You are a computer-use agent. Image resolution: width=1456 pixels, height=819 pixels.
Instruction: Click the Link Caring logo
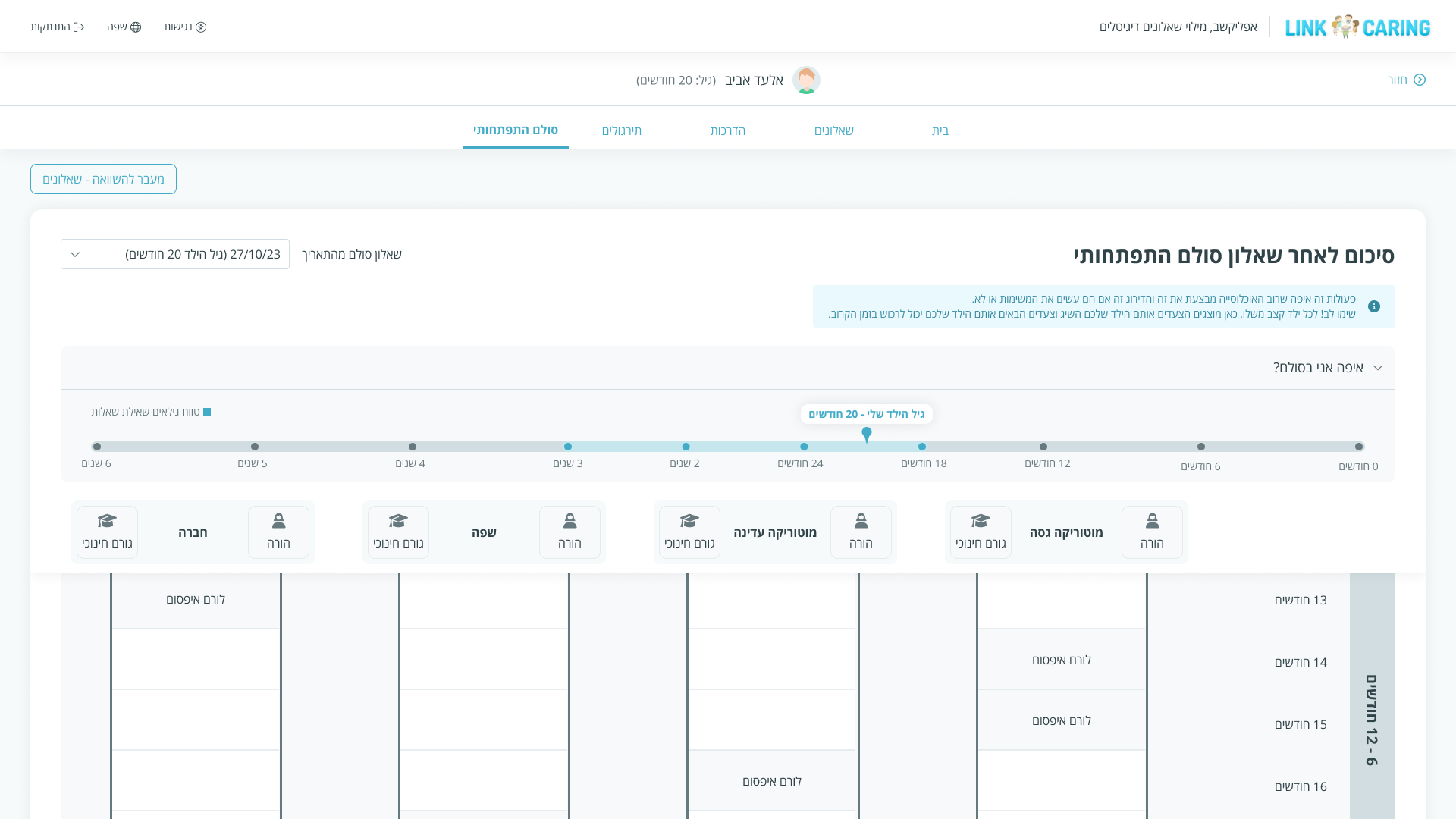click(x=1357, y=27)
